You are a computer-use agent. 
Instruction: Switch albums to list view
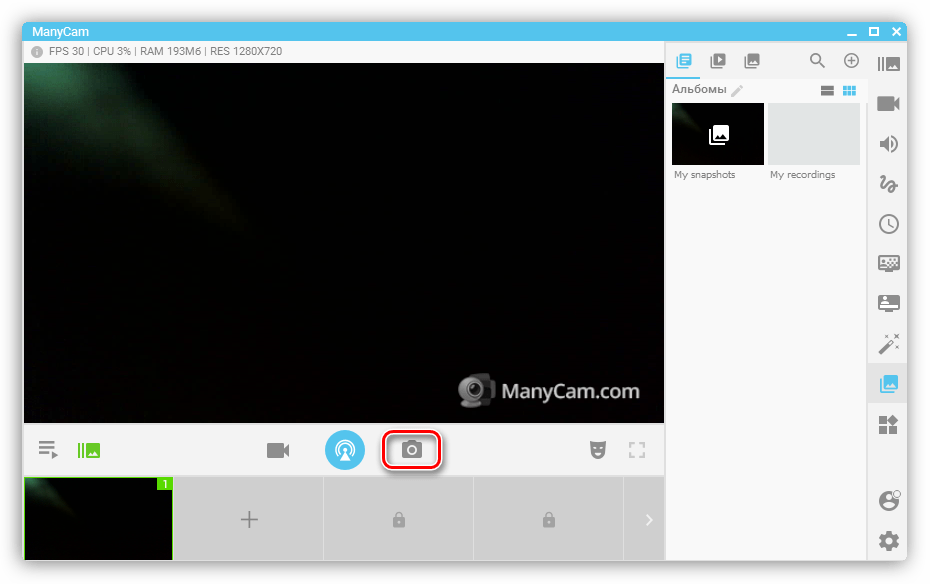point(827,90)
